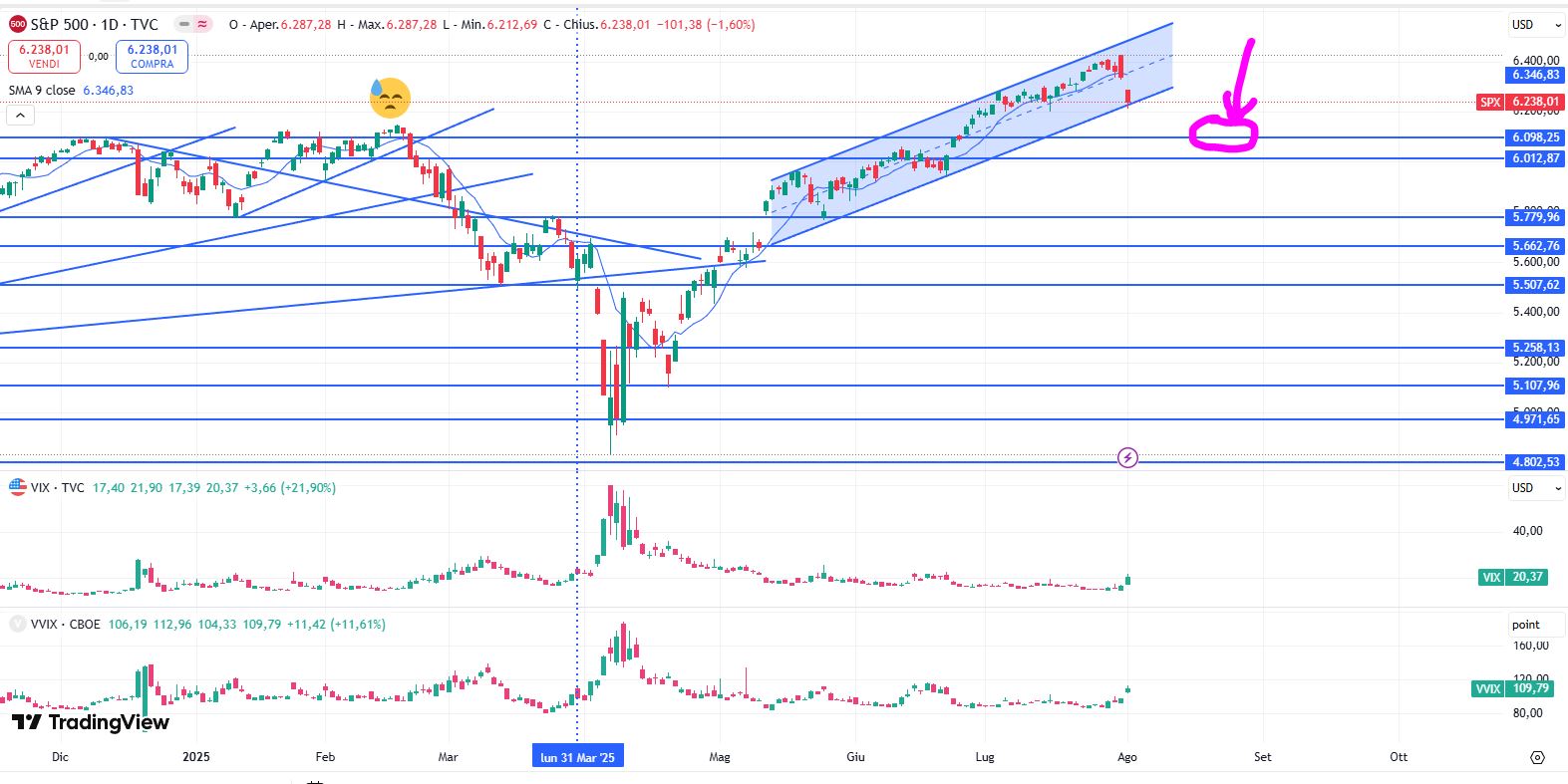The height and width of the screenshot is (784, 1568).
Task: Click the Giu label on time axis
Action: click(x=855, y=757)
